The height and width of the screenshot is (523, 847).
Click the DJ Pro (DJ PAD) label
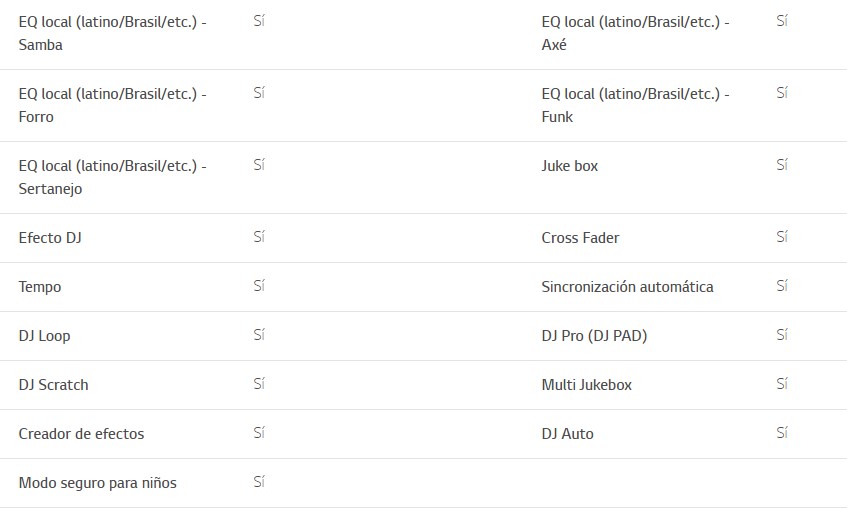pos(594,336)
